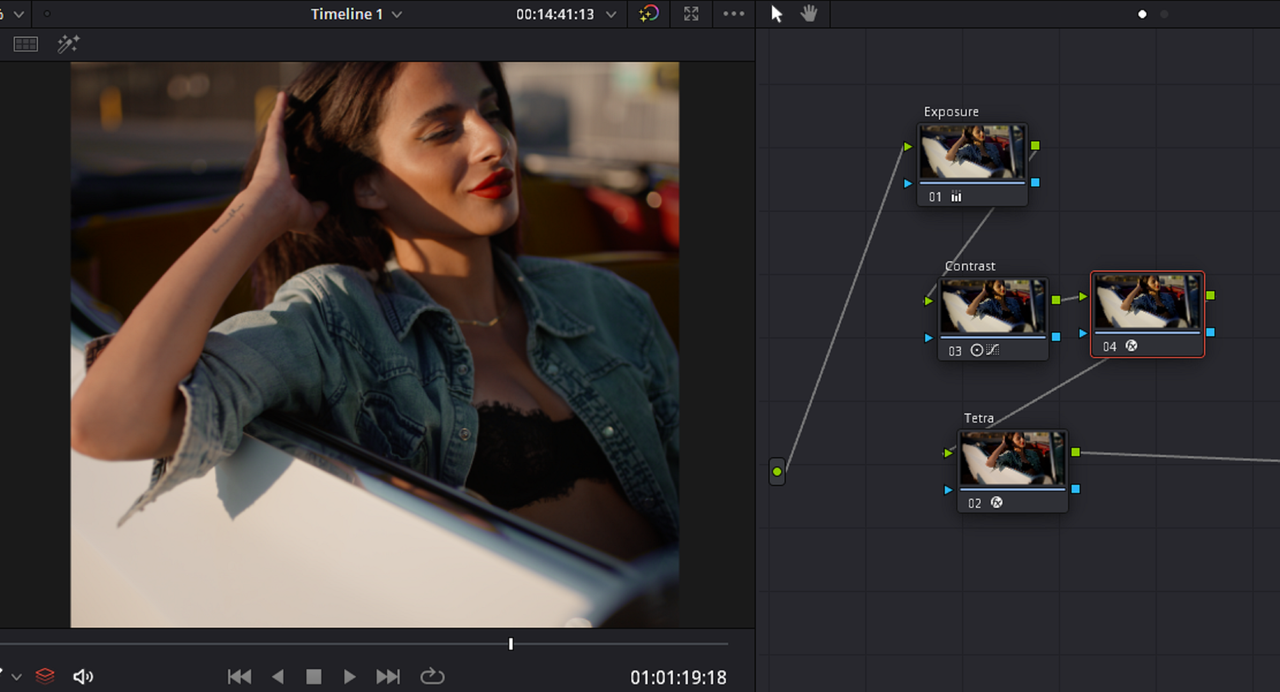Select the Exposure node 01
Viewport: 1280px width, 692px height.
click(972, 164)
